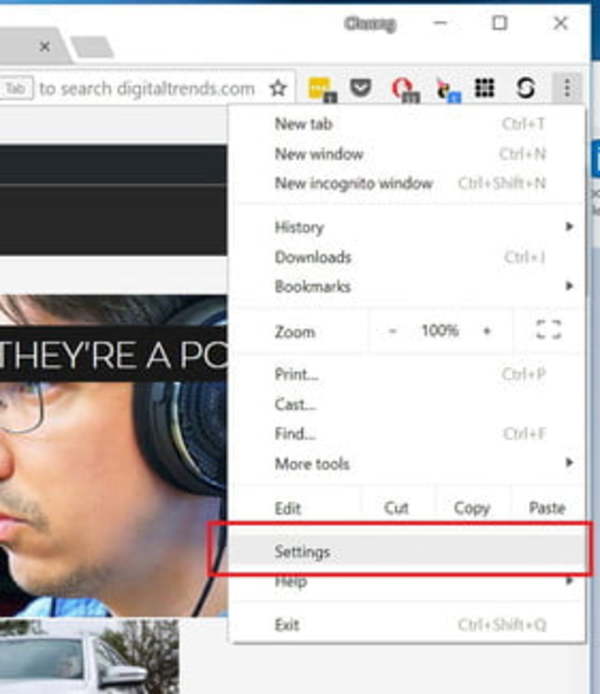
Task: Bookmark this page with the star icon
Action: click(278, 88)
